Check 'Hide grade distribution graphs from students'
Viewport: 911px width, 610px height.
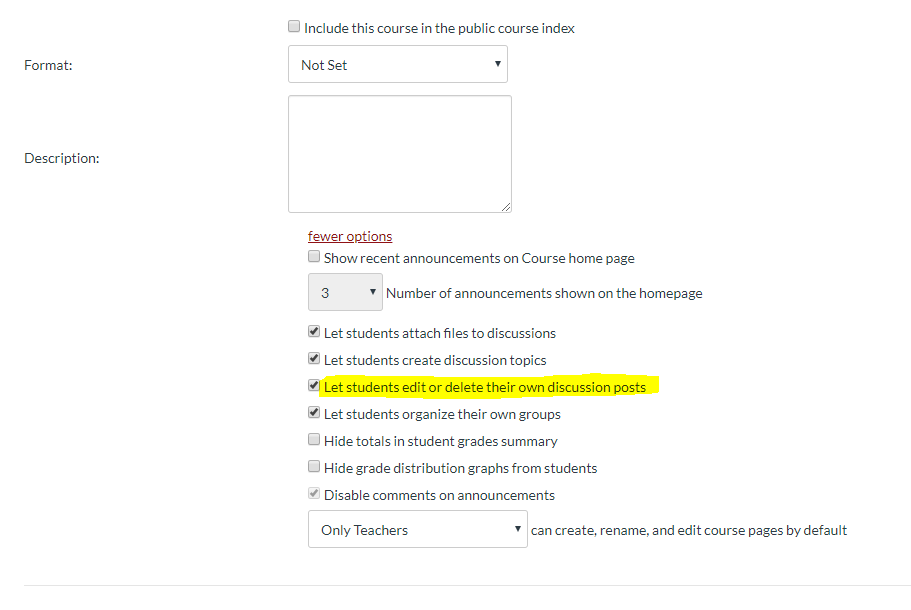(x=315, y=467)
